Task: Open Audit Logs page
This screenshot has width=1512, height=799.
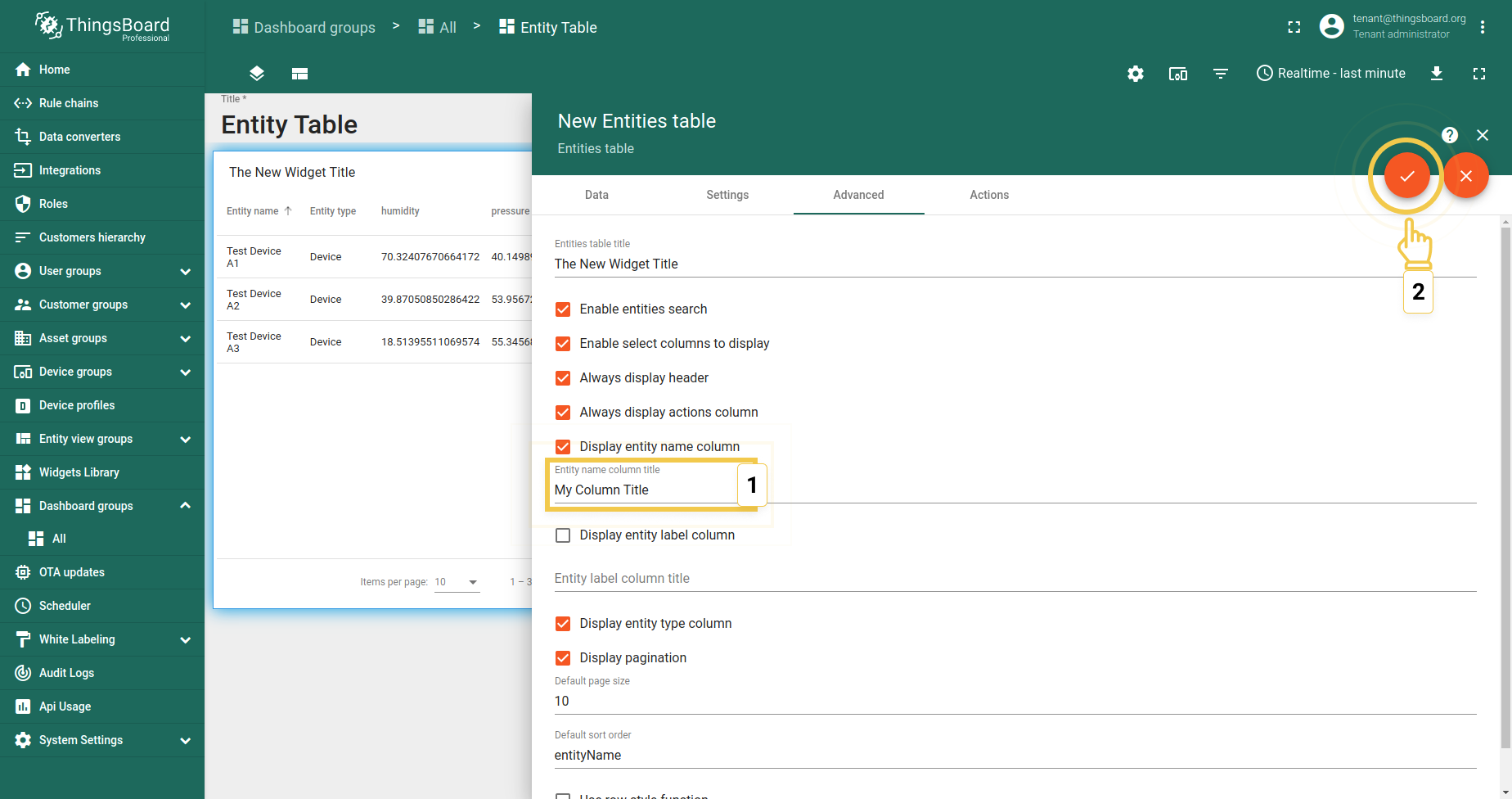Action: 102,673
